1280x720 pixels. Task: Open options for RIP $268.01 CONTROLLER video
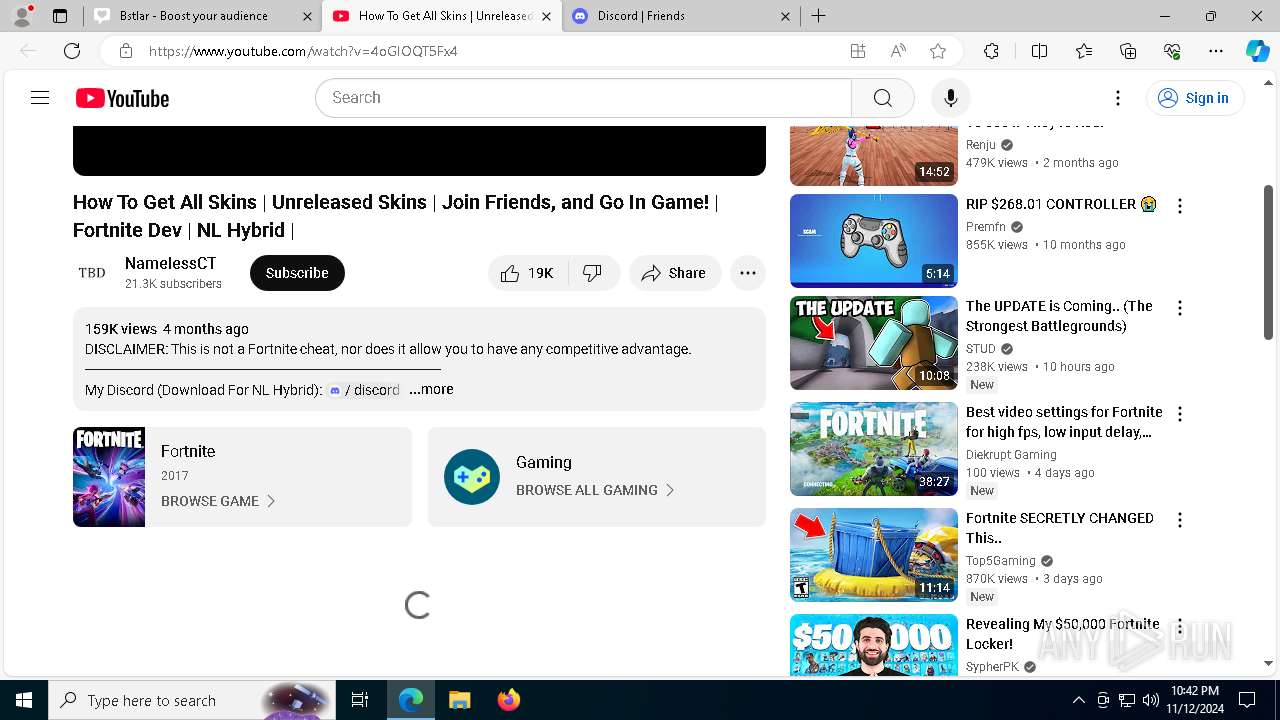(1180, 206)
